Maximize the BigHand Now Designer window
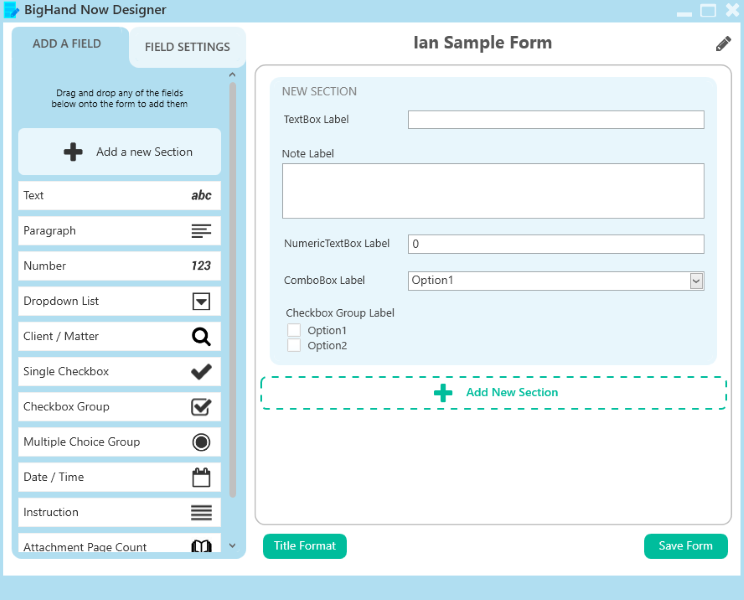The image size is (744, 600). (x=708, y=10)
